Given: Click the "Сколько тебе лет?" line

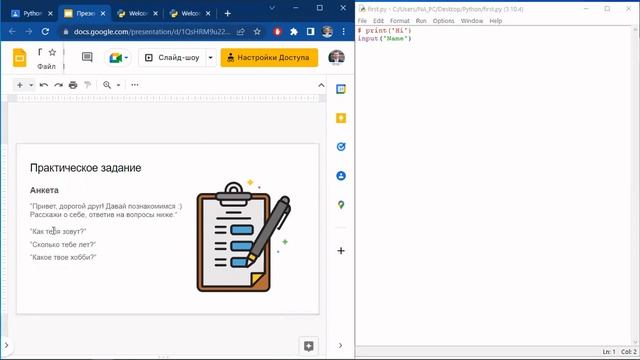Looking at the screenshot, I should (x=63, y=244).
